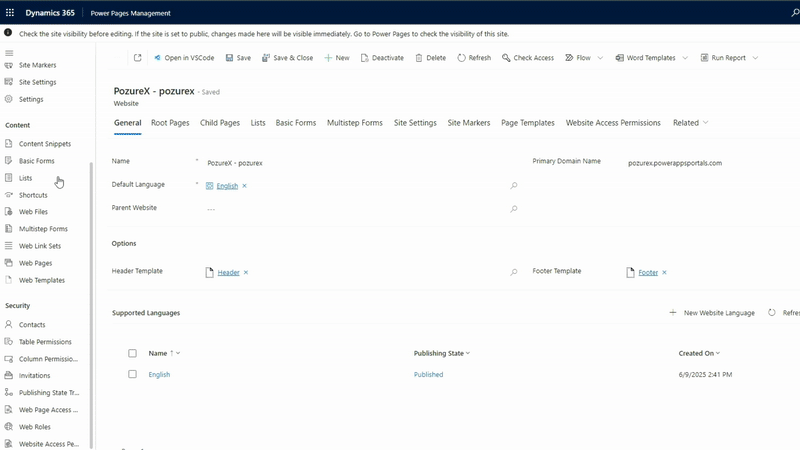Open Shortcuts in sidebar
Screen dimensions: 800x450
(x=33, y=195)
